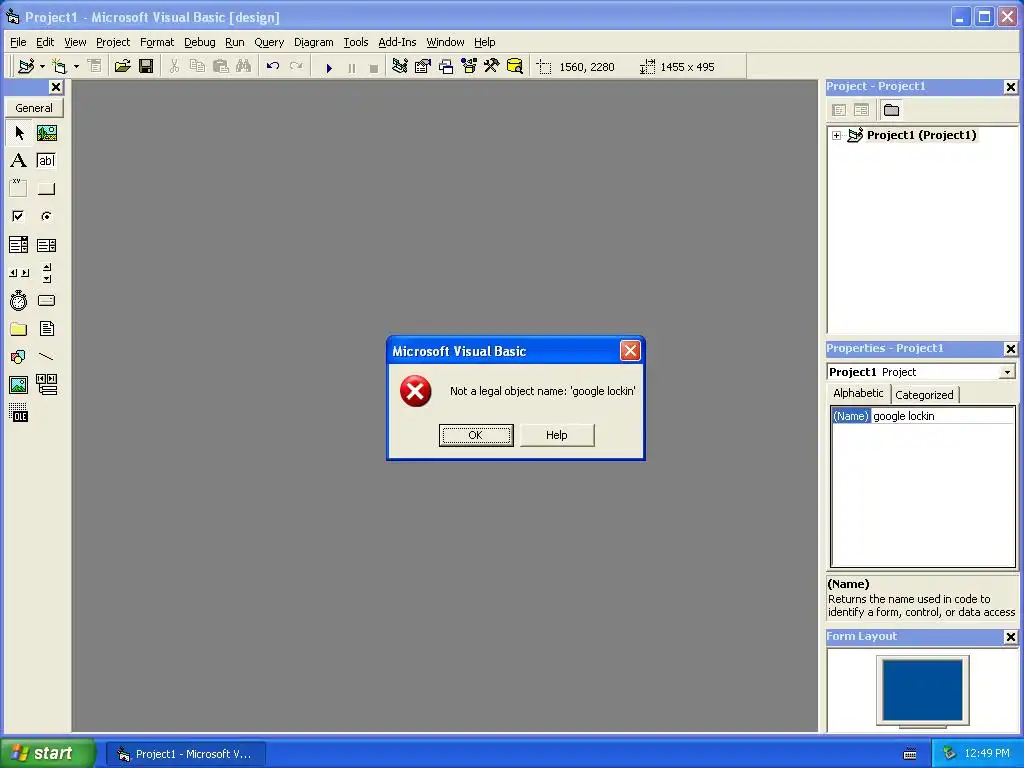Pick the CommandButton control tool
1024x768 pixels.
point(46,189)
